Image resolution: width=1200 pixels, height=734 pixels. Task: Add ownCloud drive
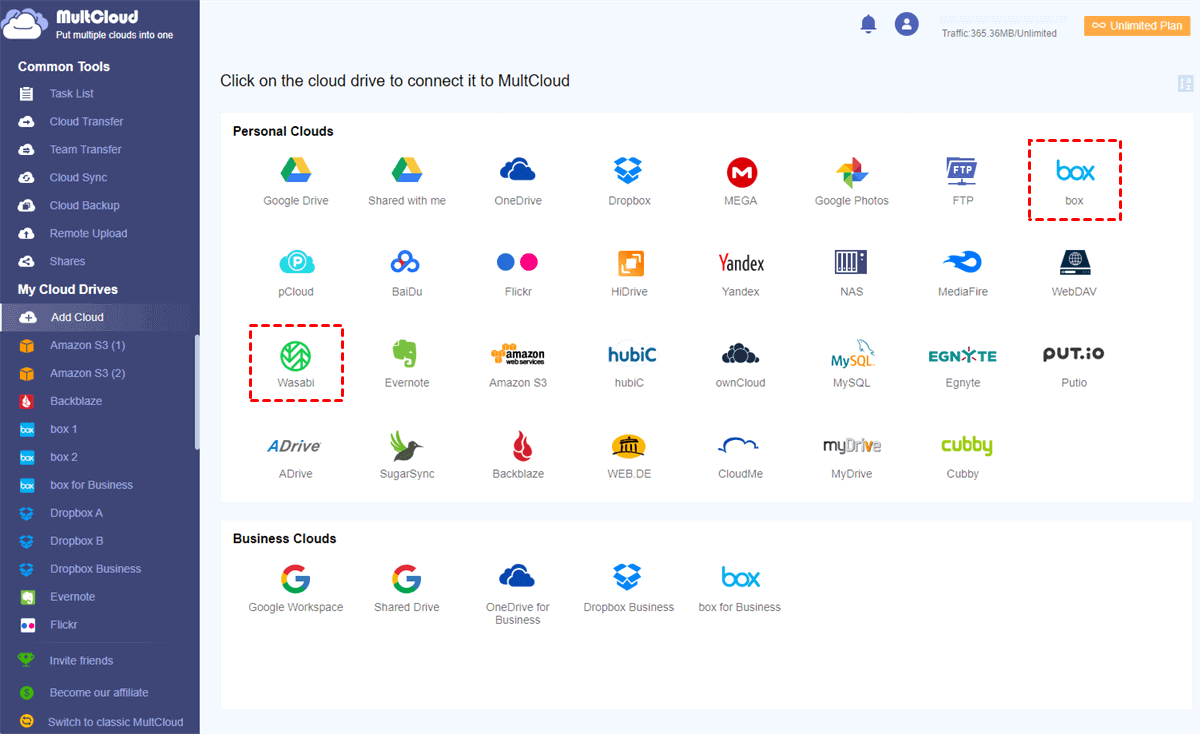tap(741, 364)
